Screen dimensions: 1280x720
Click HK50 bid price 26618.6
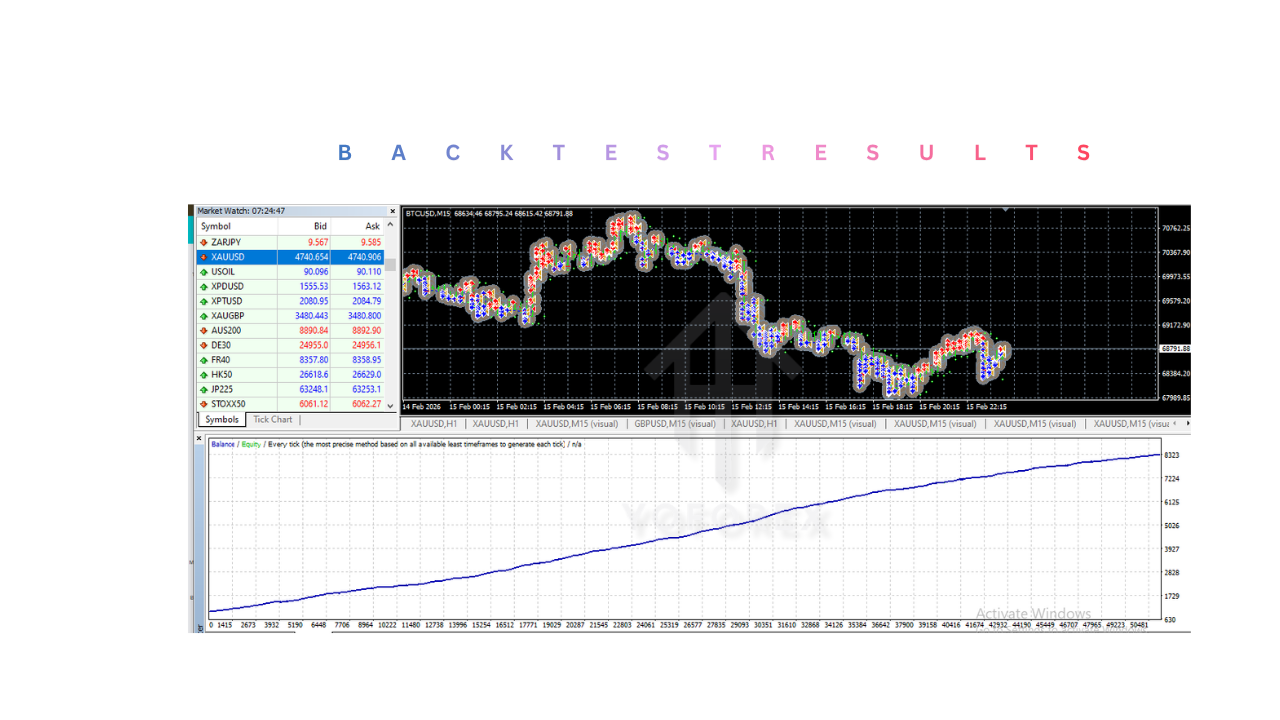pos(314,375)
